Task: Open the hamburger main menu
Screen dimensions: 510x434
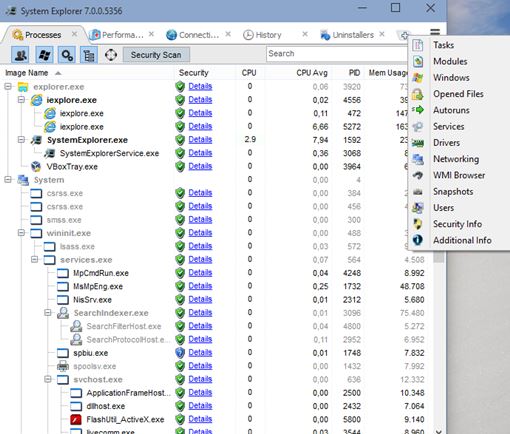Action: [x=435, y=33]
